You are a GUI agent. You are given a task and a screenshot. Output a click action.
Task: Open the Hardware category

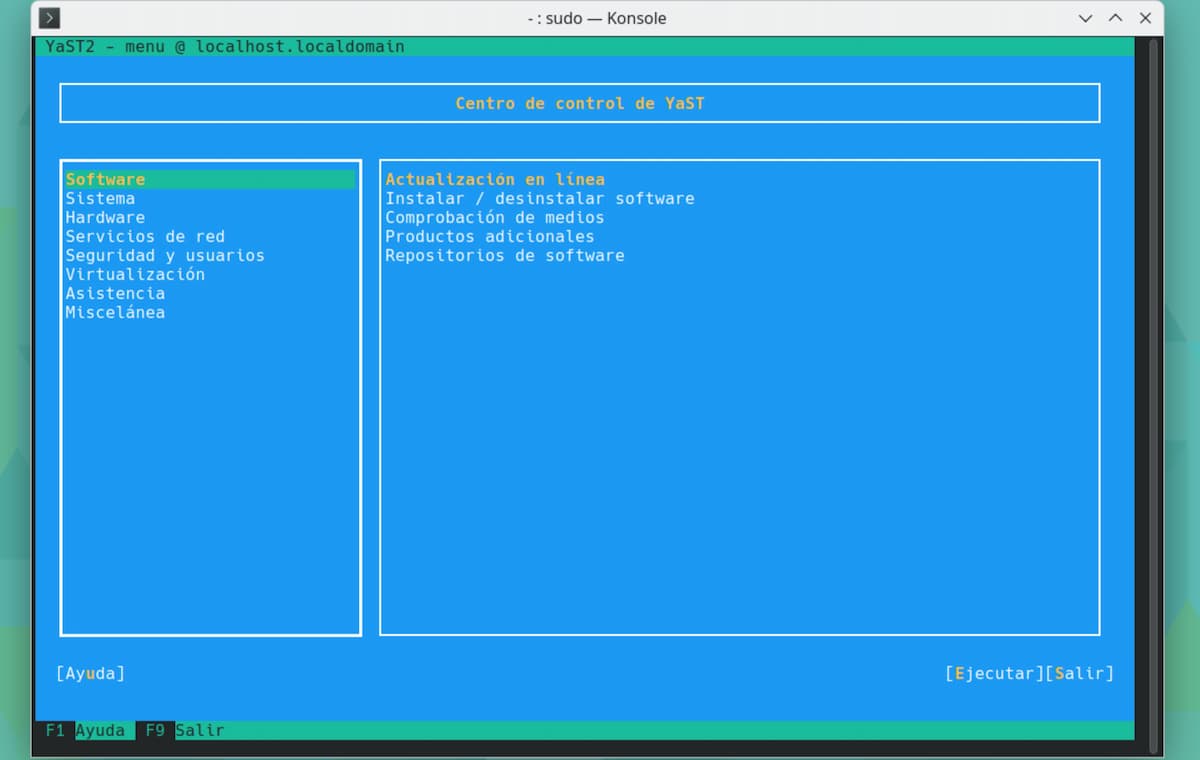(105, 218)
